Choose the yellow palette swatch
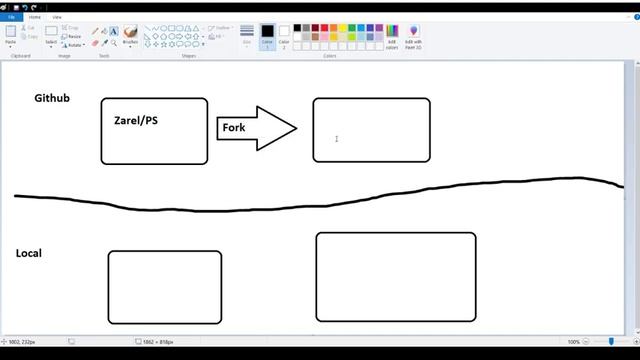The height and width of the screenshot is (360, 640). pyautogui.click(x=343, y=28)
